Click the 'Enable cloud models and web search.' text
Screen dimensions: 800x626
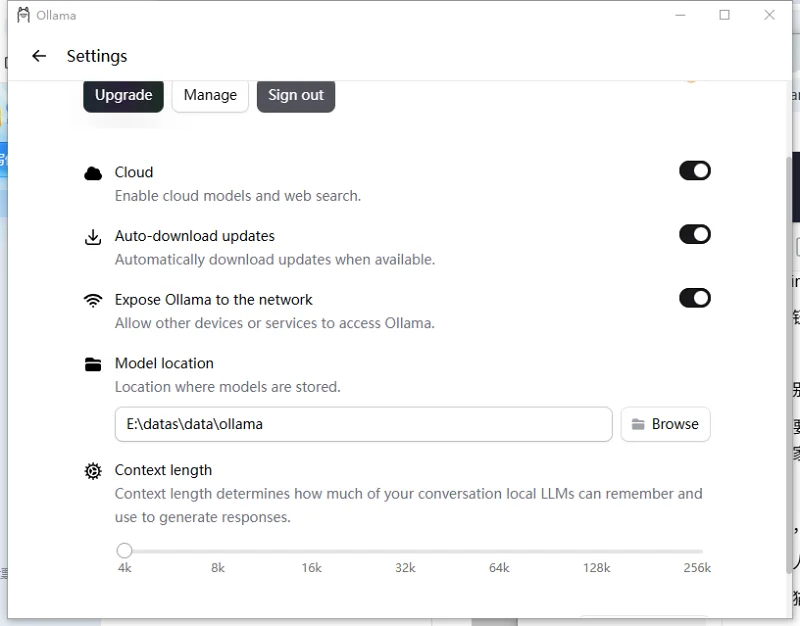(238, 196)
